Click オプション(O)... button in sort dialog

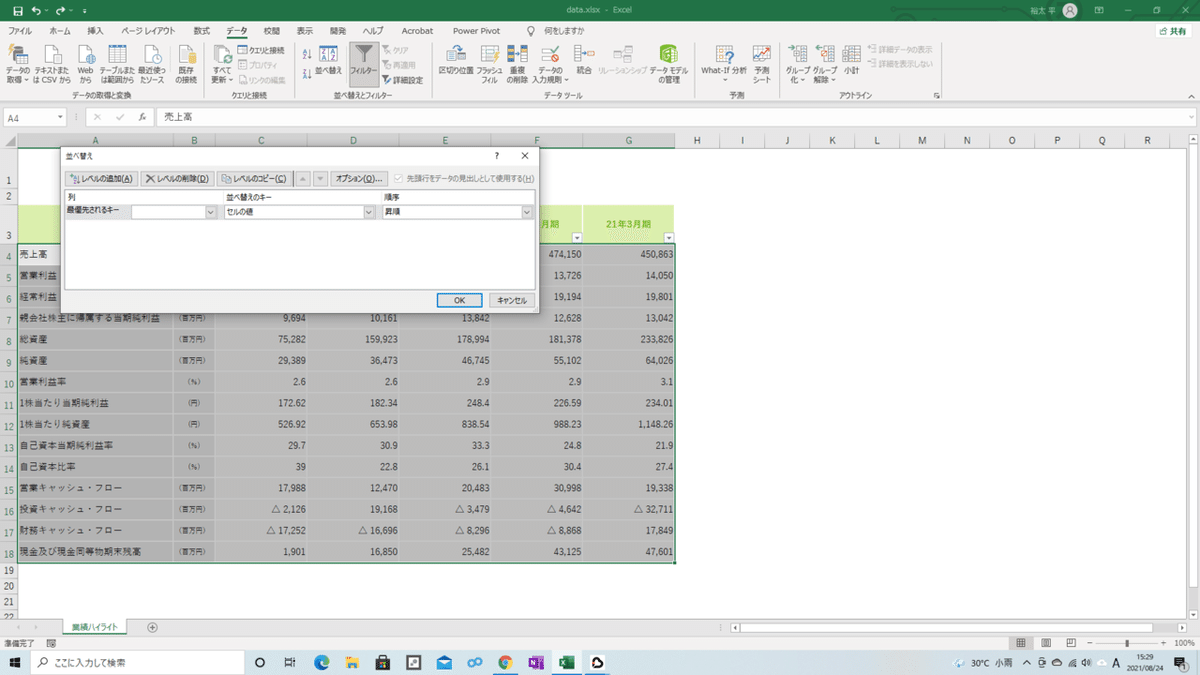pyautogui.click(x=359, y=179)
